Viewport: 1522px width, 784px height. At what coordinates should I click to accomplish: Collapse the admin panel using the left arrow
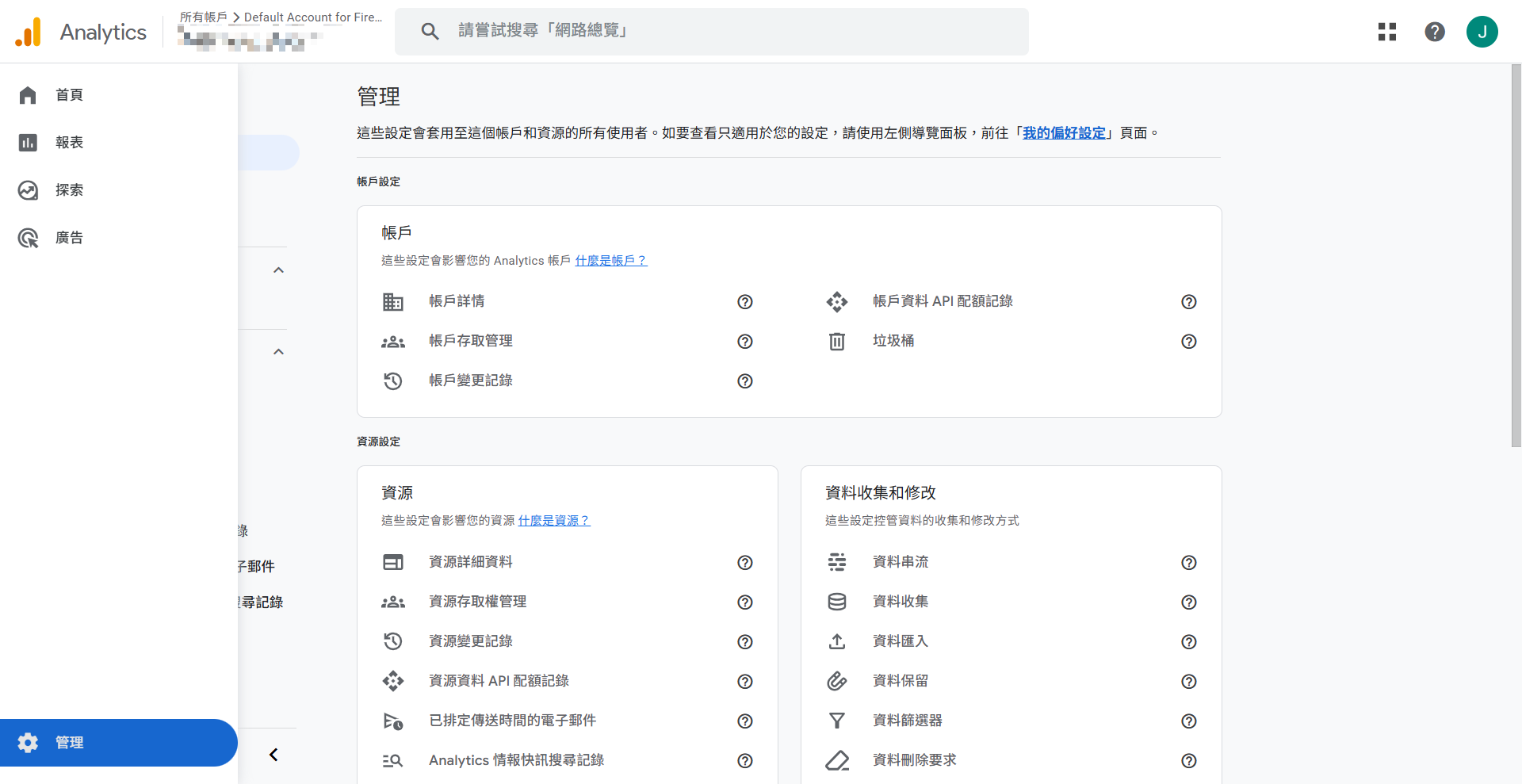tap(273, 754)
